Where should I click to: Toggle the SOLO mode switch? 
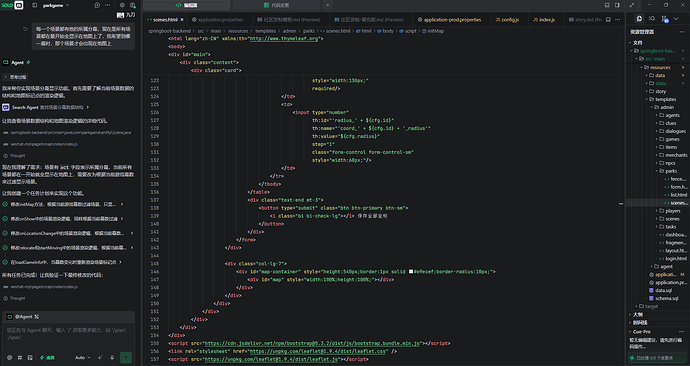(x=12, y=5)
